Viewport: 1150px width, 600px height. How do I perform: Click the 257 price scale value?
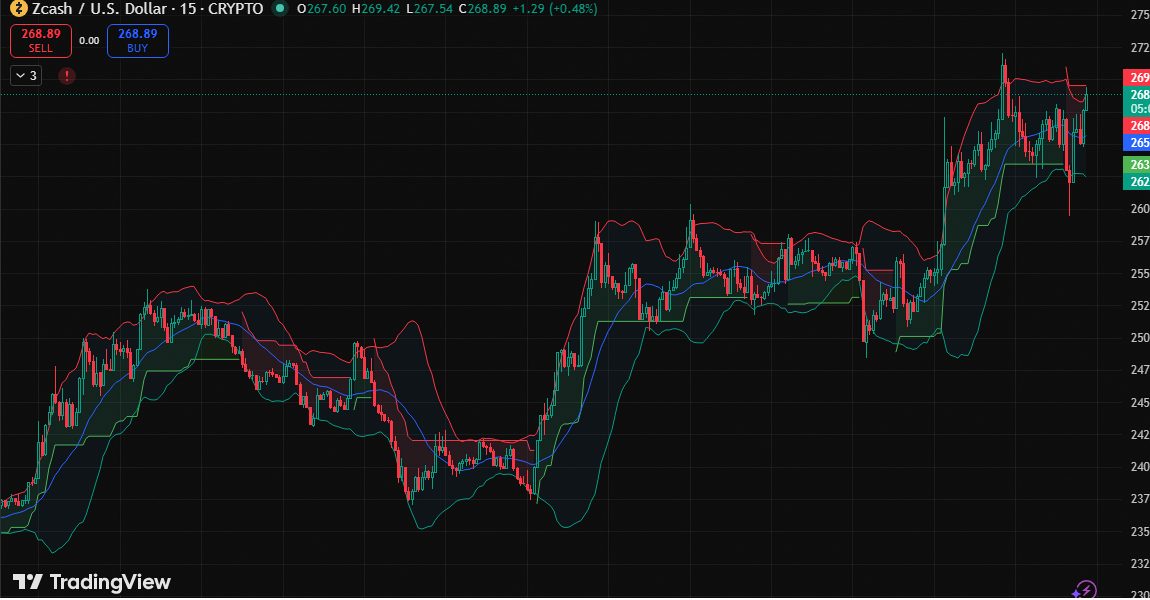[x=1140, y=241]
